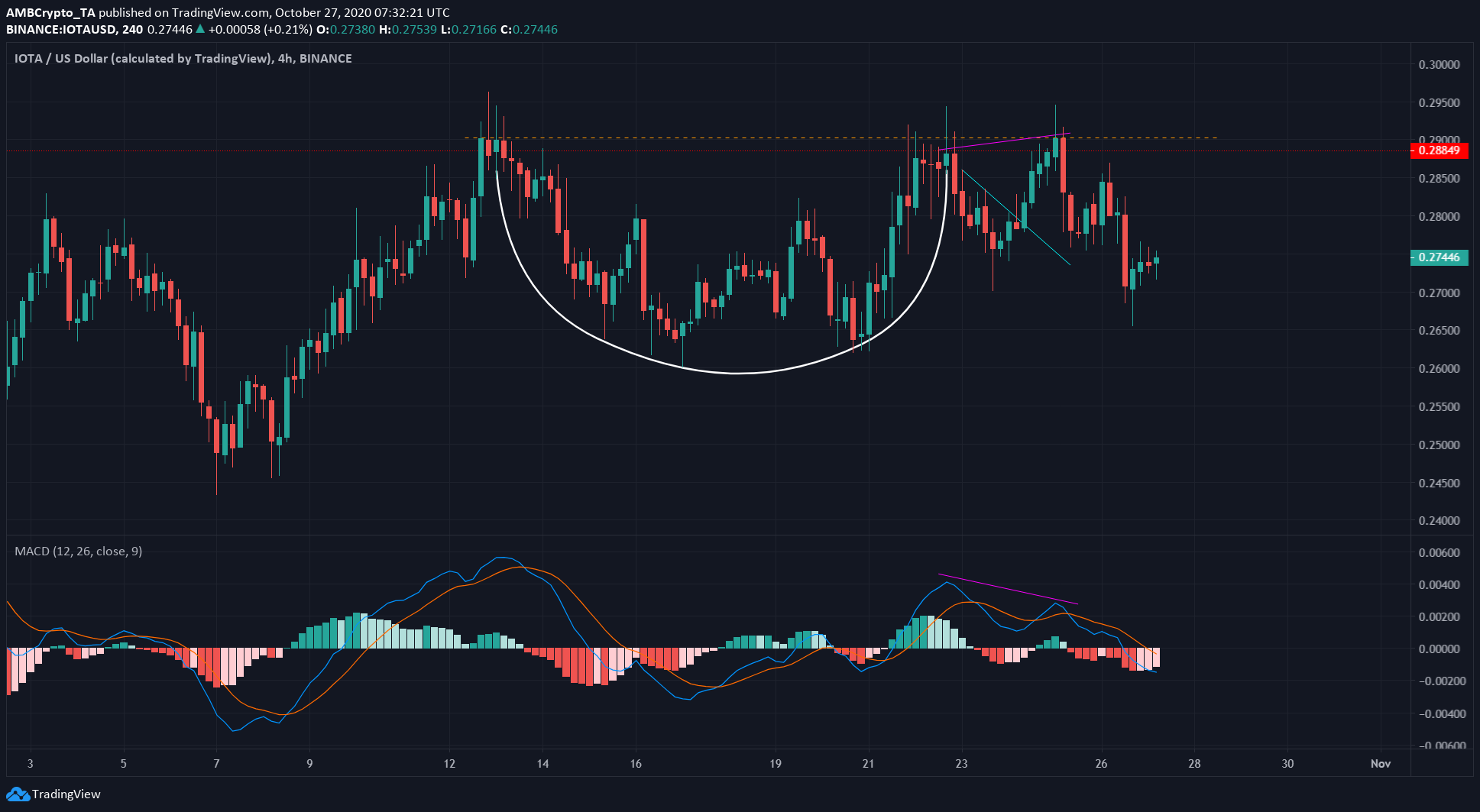Click the date label 7 on time axis
The width and height of the screenshot is (1480, 812).
point(217,764)
